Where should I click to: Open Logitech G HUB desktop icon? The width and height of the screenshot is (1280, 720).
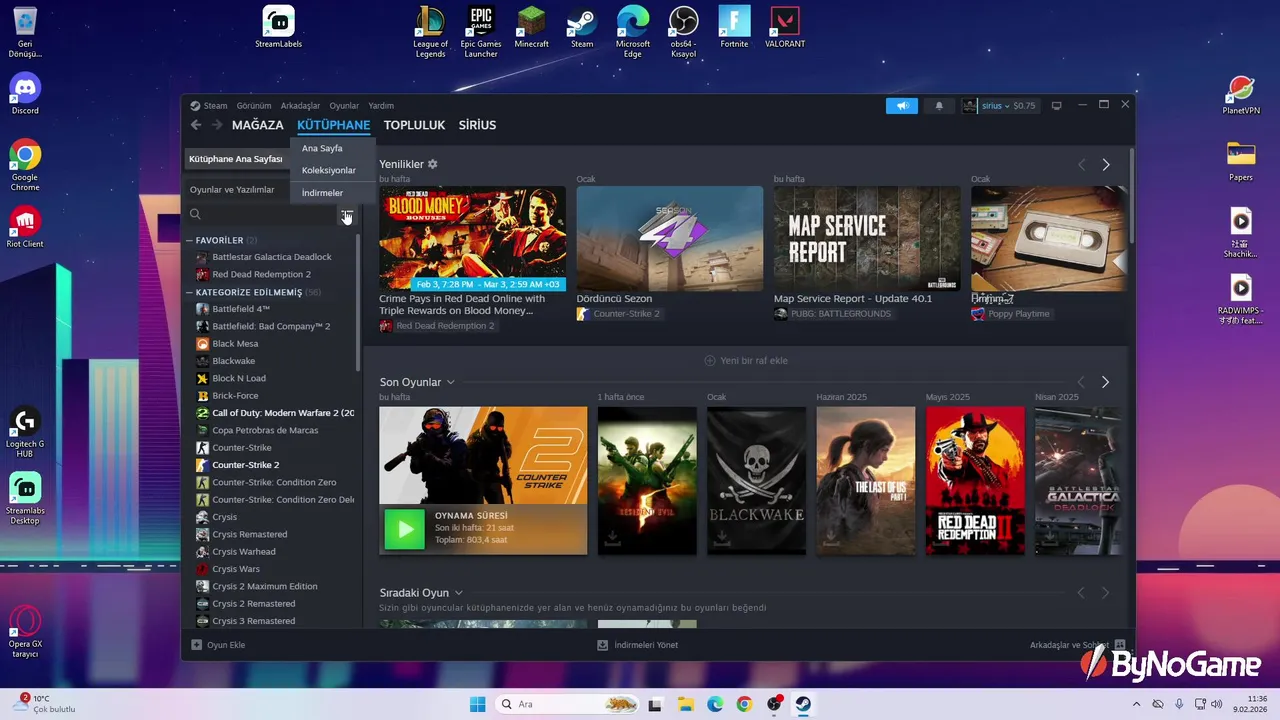[25, 432]
